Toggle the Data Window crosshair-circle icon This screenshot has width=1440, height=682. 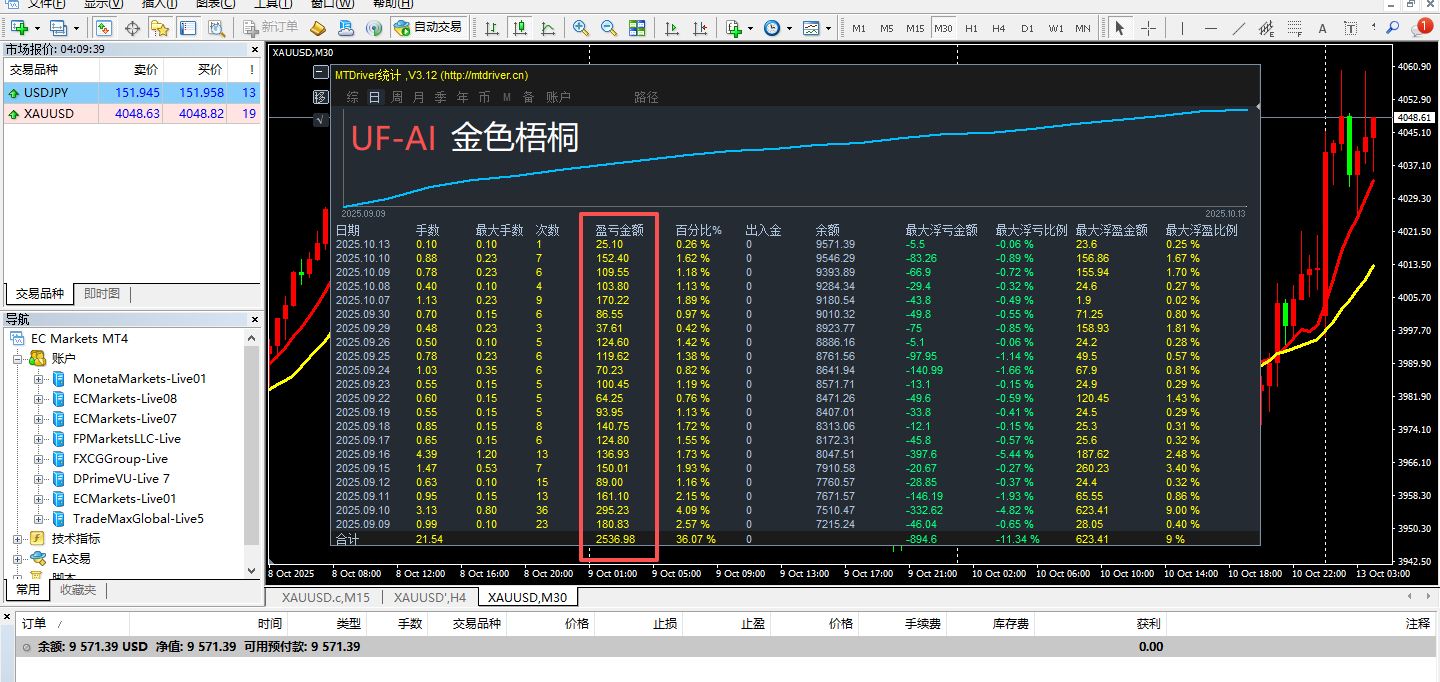pos(132,28)
